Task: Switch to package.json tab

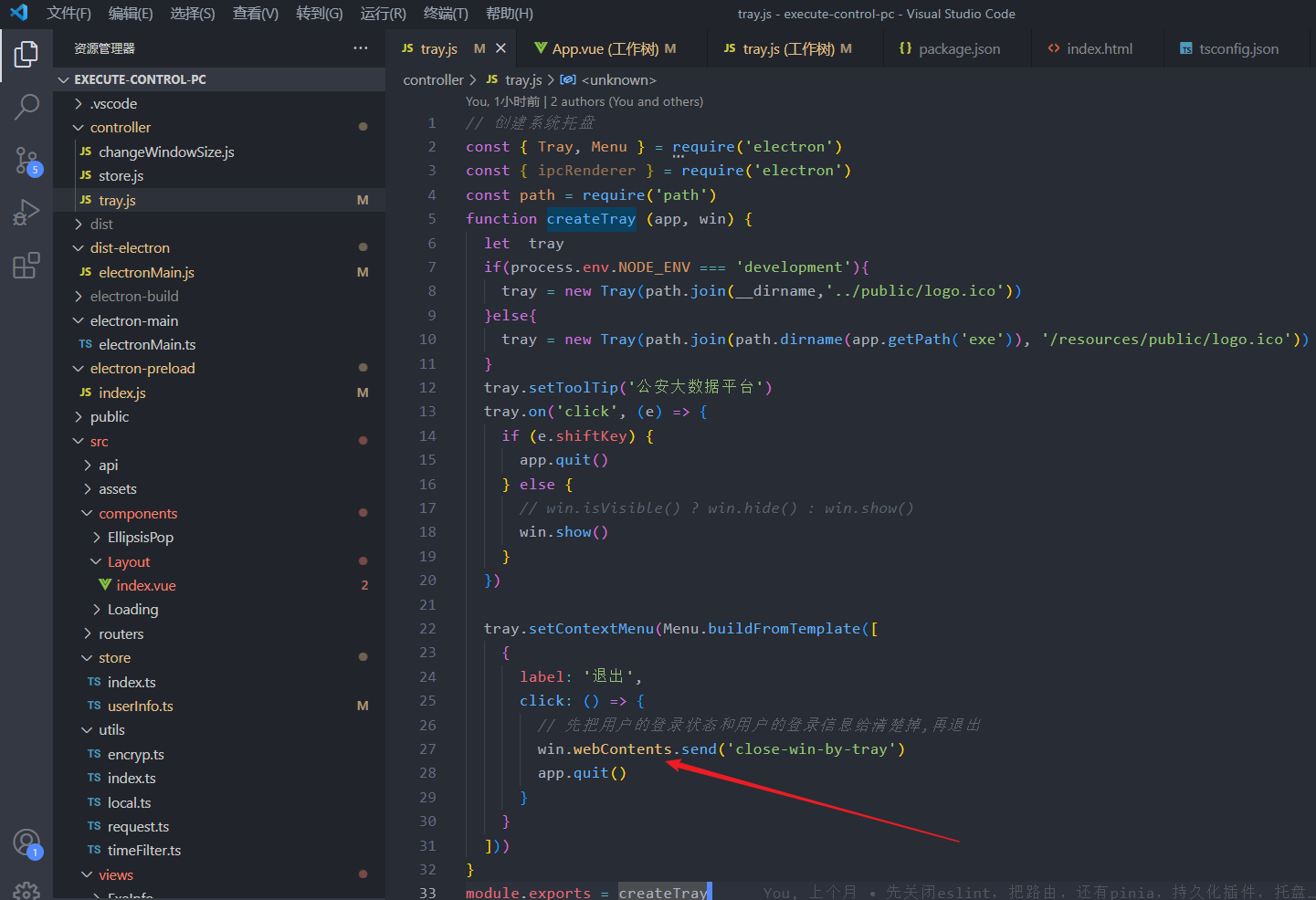Action: point(958,48)
